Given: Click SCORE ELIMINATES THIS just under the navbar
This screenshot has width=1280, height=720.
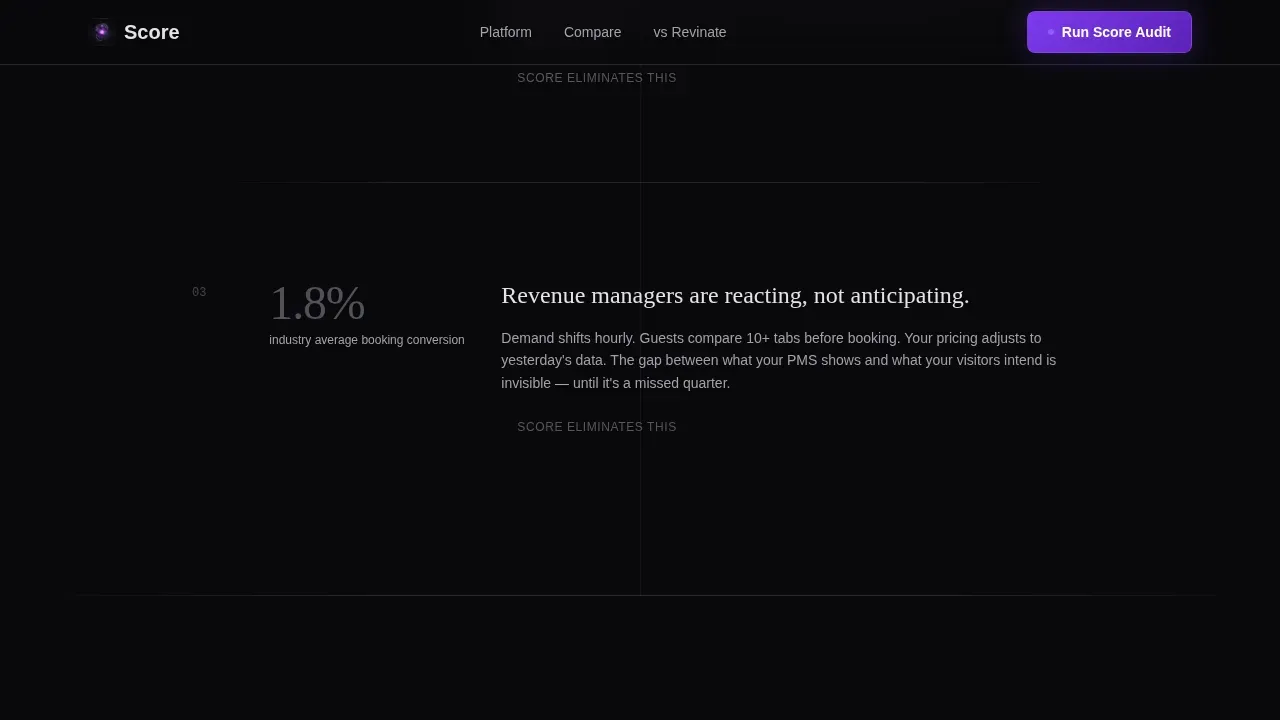Looking at the screenshot, I should point(597,78).
